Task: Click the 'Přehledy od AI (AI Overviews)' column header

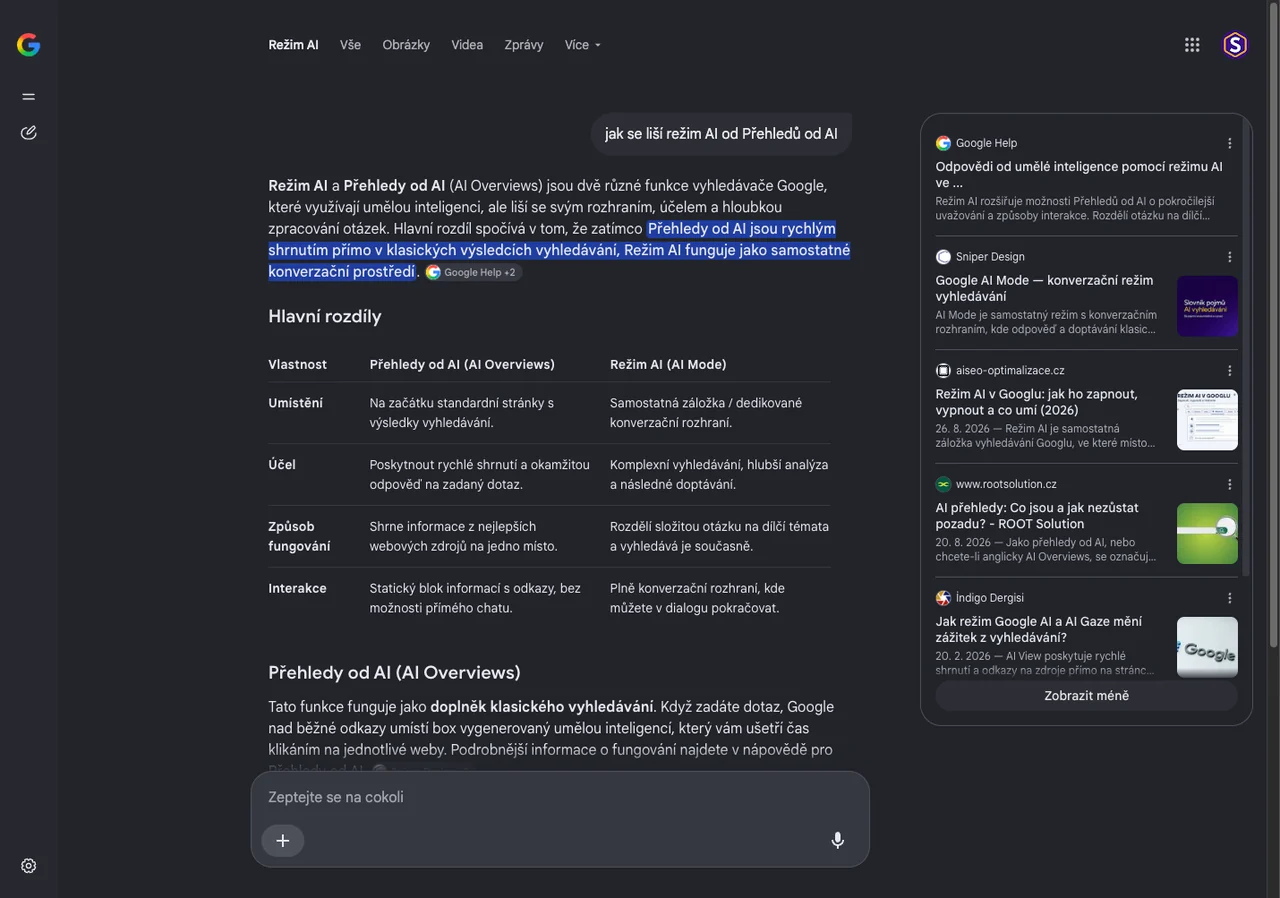Action: (462, 364)
